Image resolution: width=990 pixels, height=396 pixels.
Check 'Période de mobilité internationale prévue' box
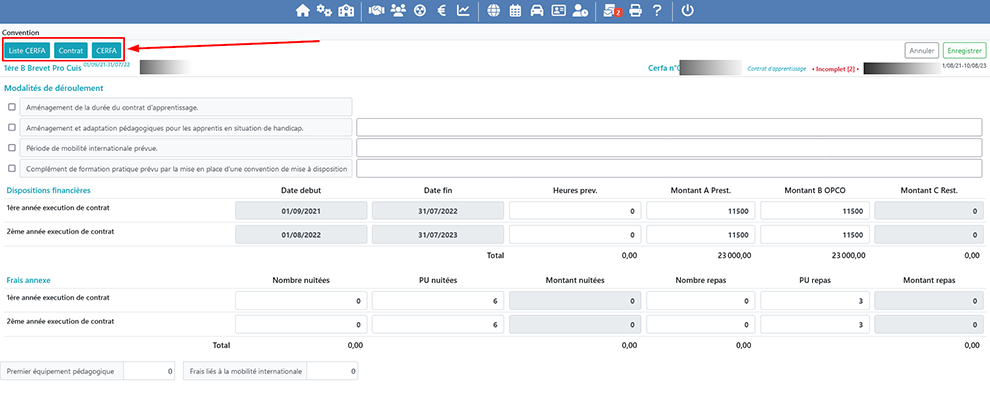12,148
